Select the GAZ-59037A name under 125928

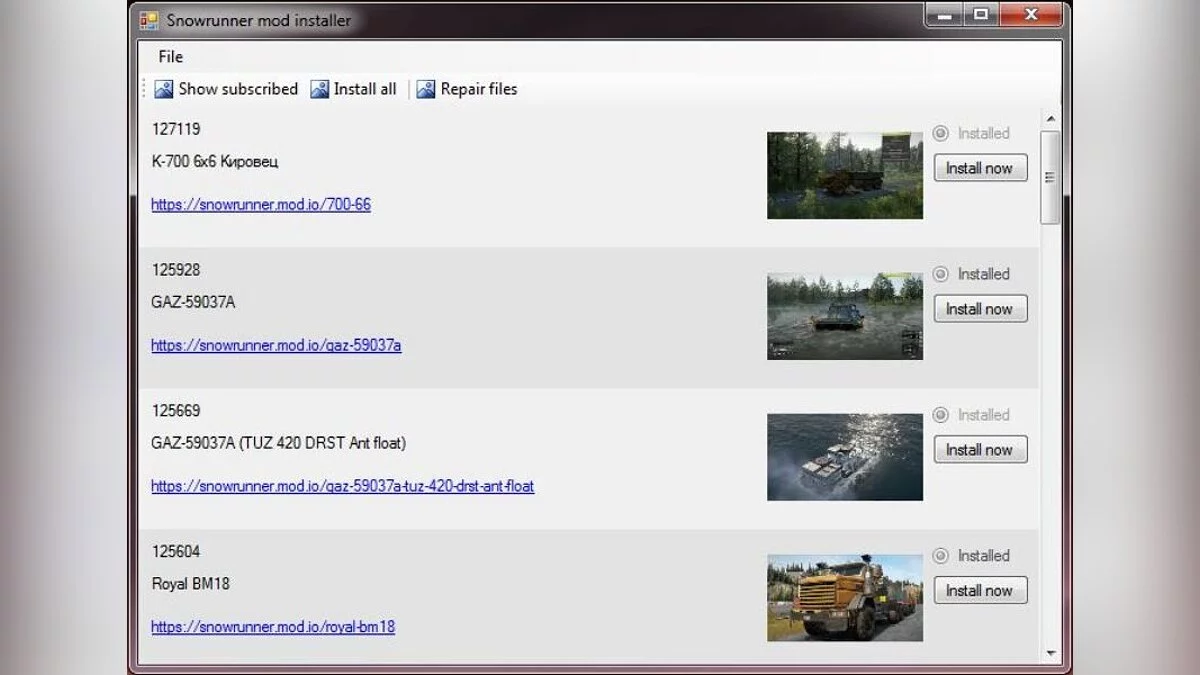click(193, 302)
